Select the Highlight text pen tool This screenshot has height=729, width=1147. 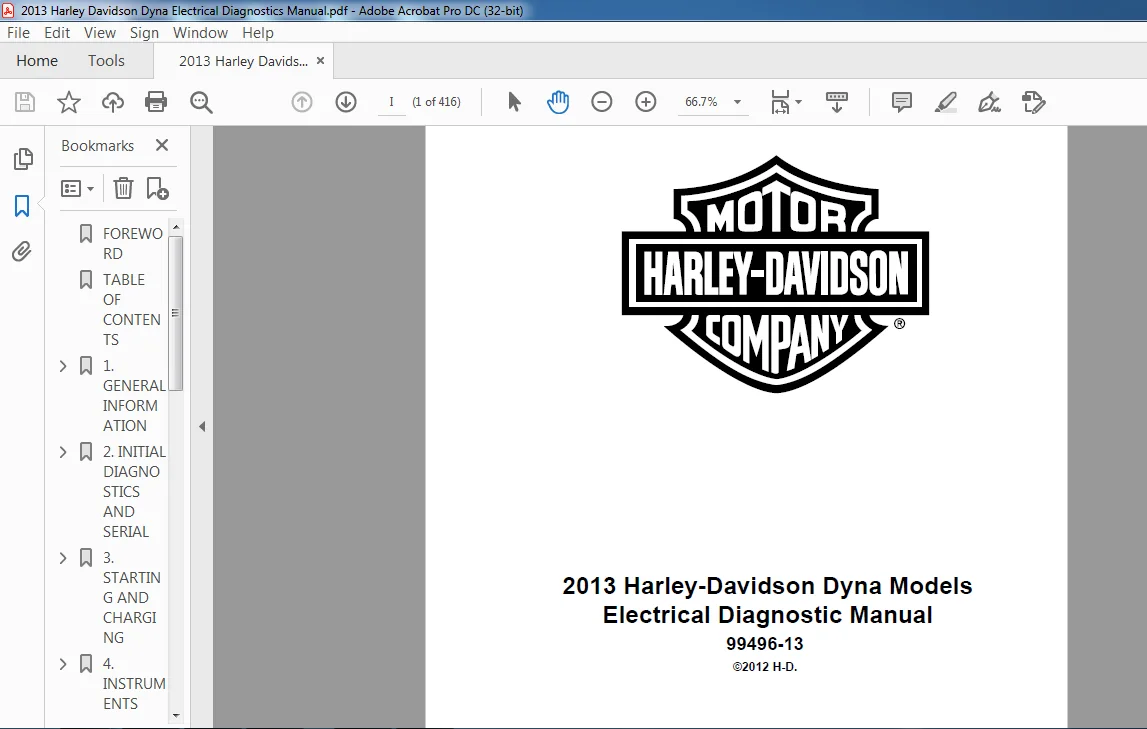[x=946, y=102]
